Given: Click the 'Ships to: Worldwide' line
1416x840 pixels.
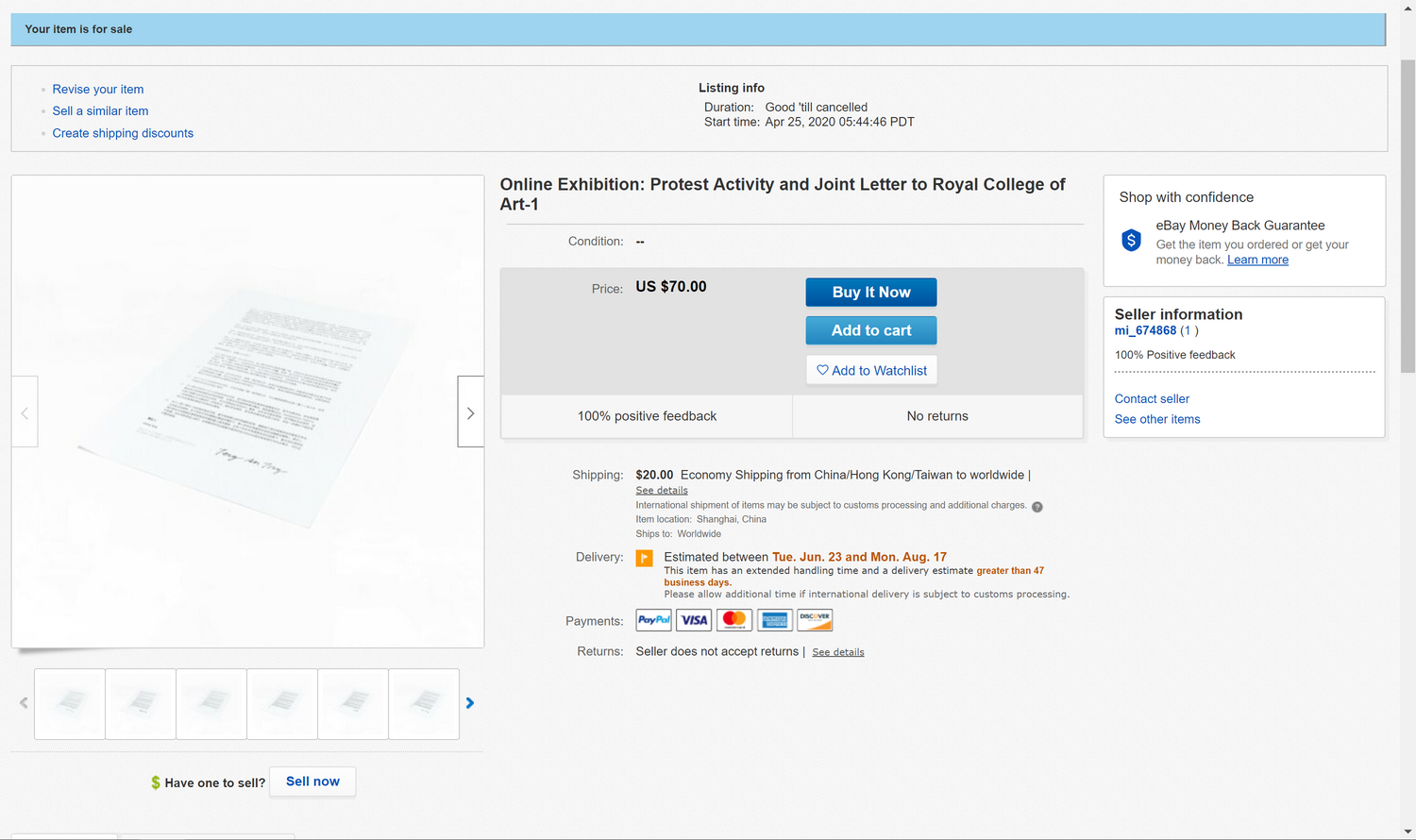Looking at the screenshot, I should 678,534.
